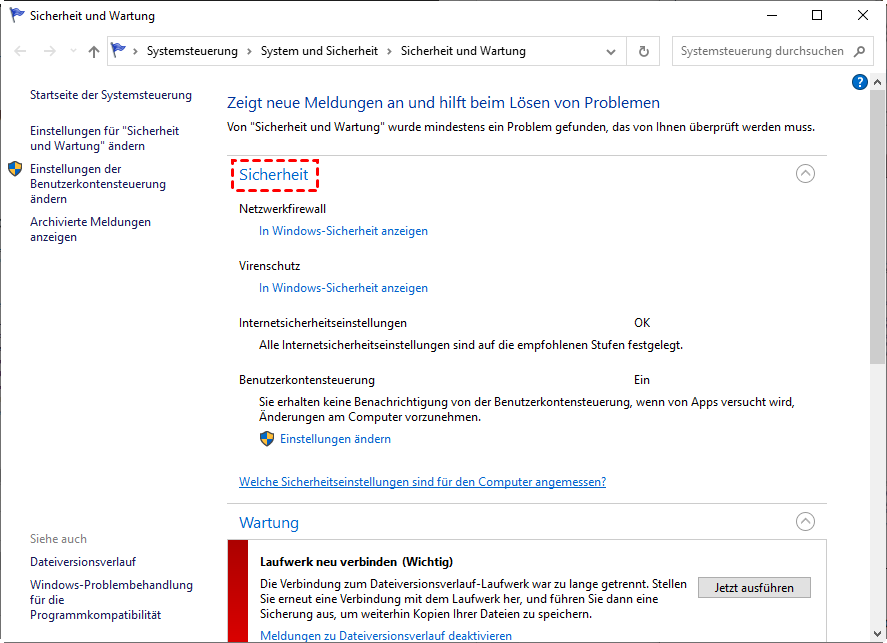Open Einstellungen für "Sicherheit und Wartung" ändern

coord(105,138)
